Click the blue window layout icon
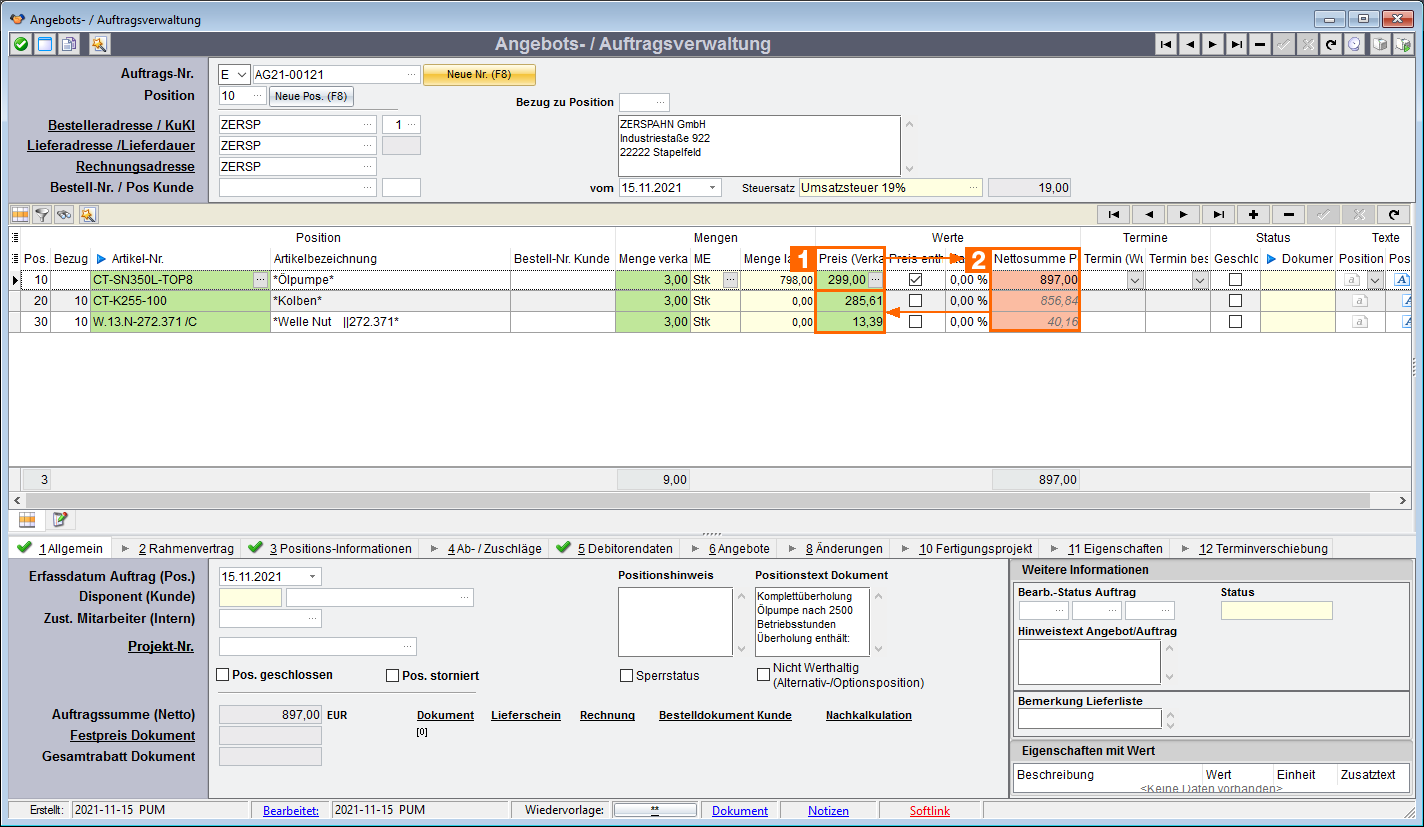 [x=44, y=44]
